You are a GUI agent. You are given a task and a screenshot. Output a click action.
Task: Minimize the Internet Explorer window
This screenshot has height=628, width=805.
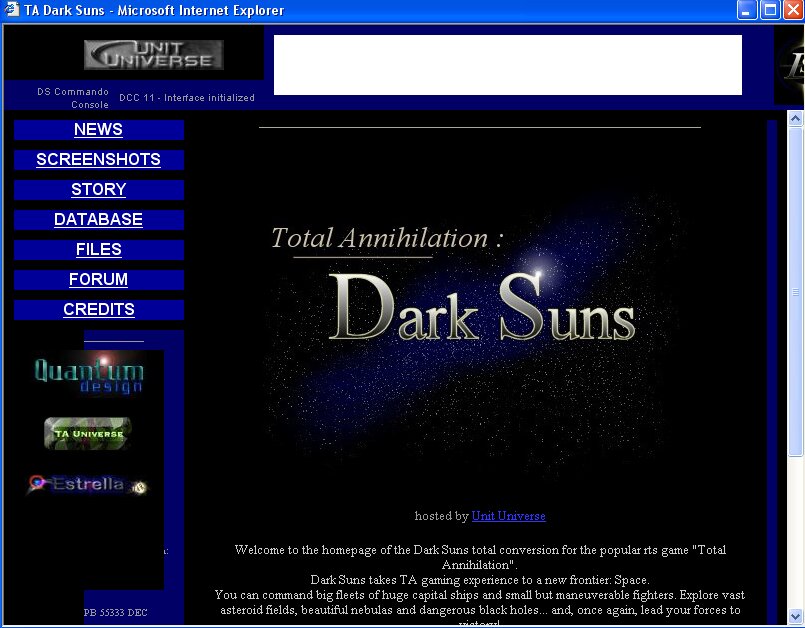coord(746,10)
